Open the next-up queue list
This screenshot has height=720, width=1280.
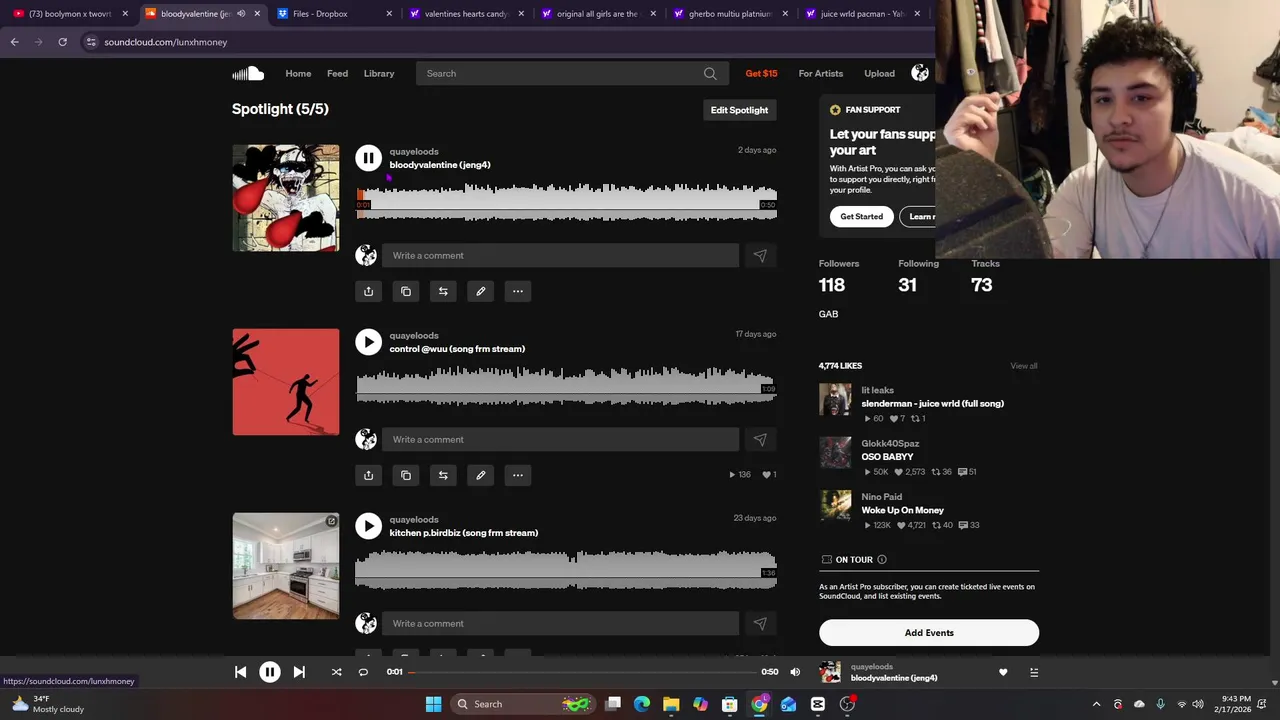(x=1034, y=672)
